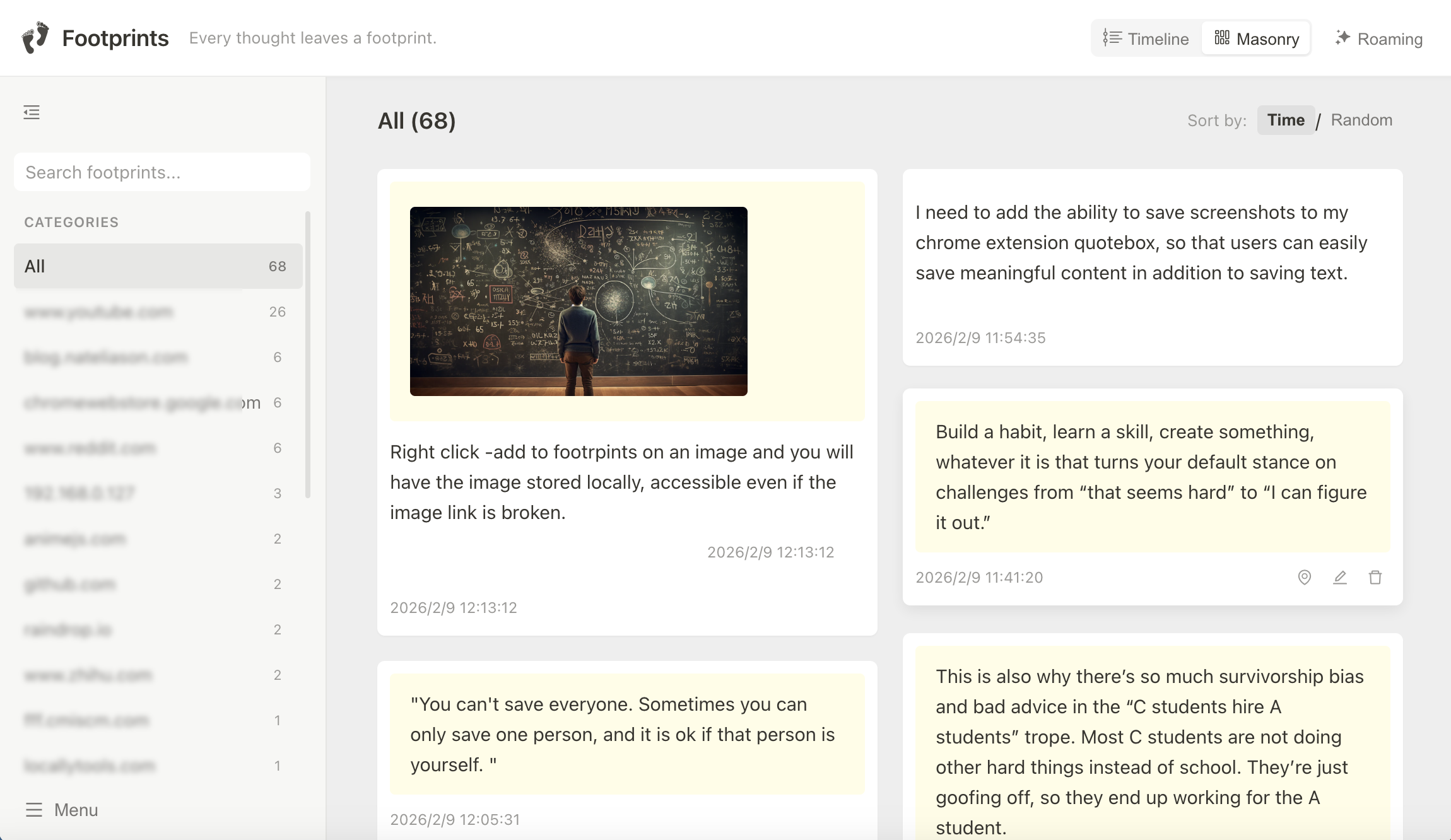Select the All category with 68 items
Image resolution: width=1451 pixels, height=840 pixels.
(158, 266)
